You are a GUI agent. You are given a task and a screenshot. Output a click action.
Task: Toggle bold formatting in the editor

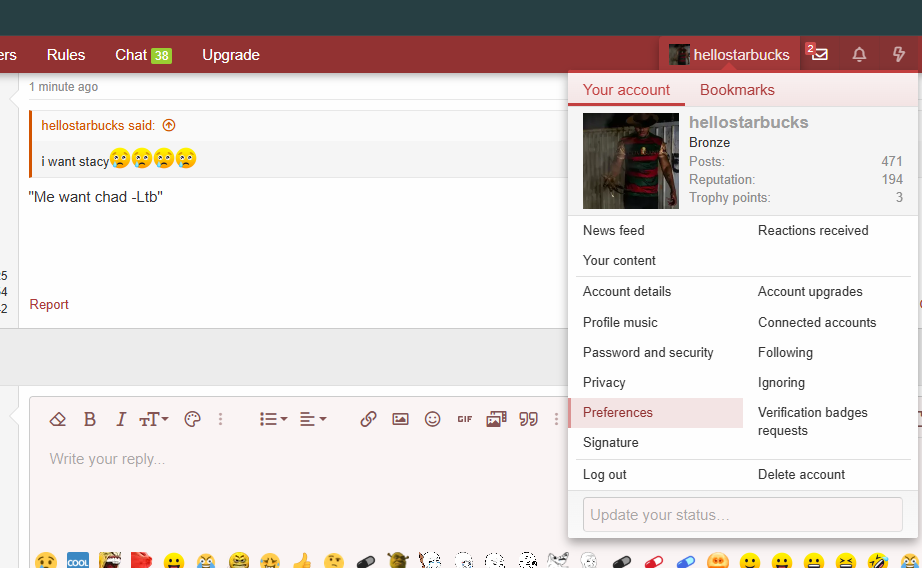pyautogui.click(x=90, y=419)
